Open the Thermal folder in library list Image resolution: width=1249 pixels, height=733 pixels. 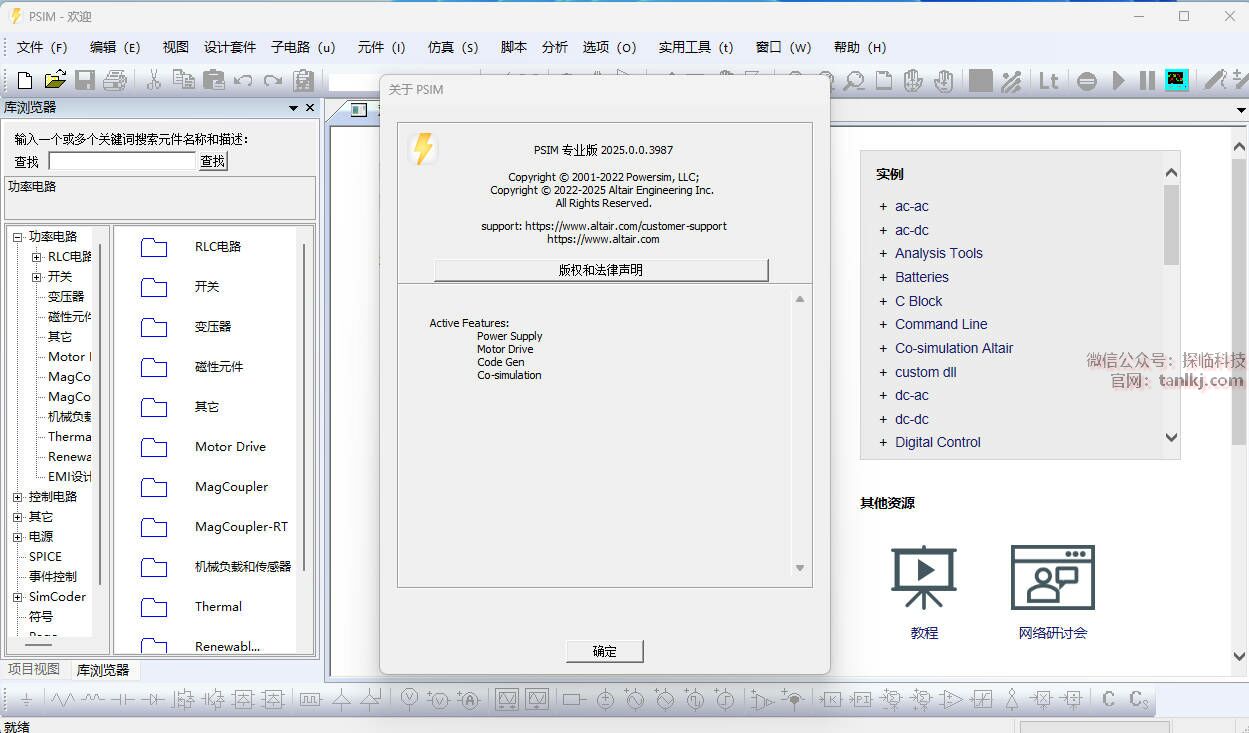pos(192,607)
